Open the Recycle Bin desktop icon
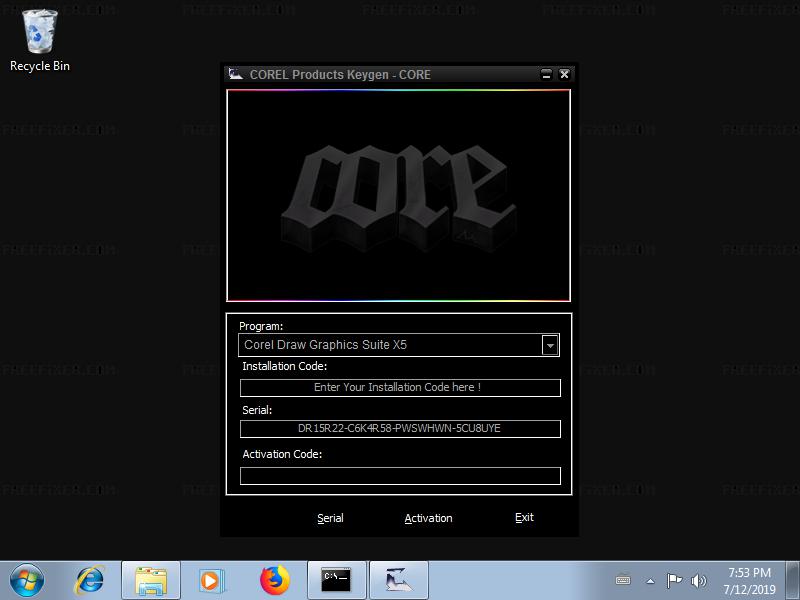The image size is (800, 600). 40,41
